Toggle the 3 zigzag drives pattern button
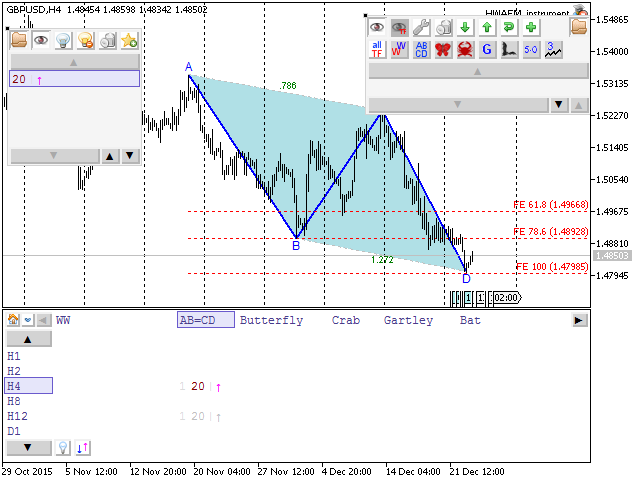Image resolution: width=640 pixels, height=480 pixels. click(553, 50)
